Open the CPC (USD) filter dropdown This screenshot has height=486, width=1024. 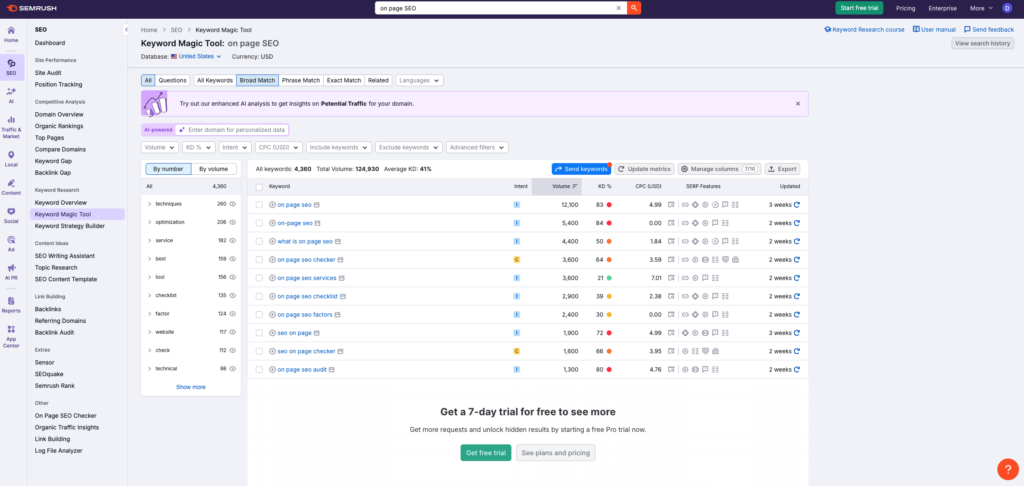point(279,148)
